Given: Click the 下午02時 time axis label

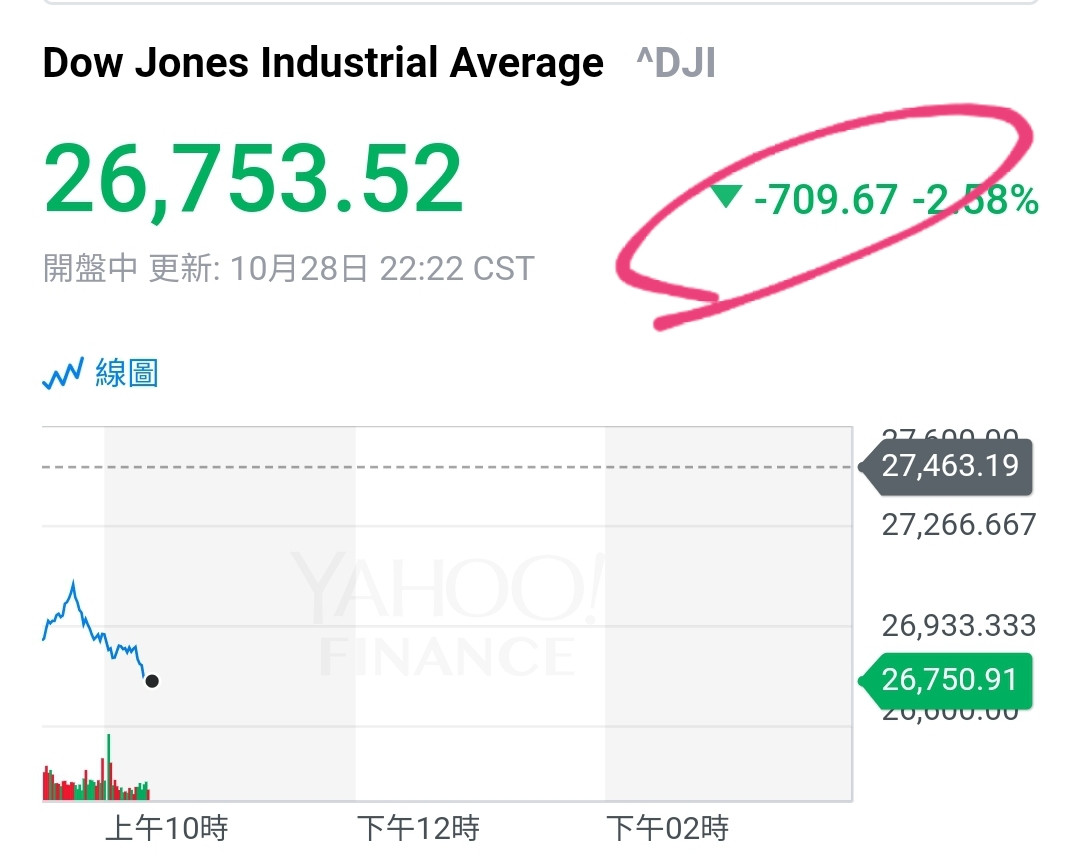Looking at the screenshot, I should [x=668, y=828].
